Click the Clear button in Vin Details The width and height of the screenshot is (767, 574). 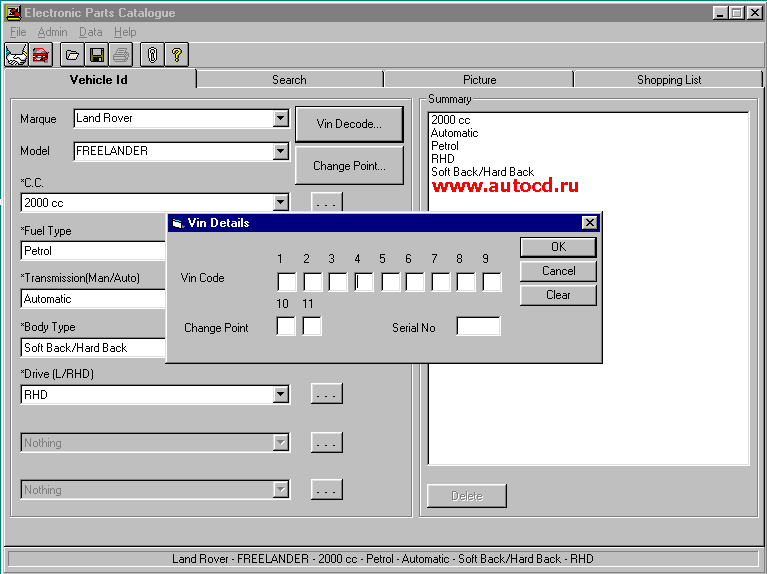pyautogui.click(x=558, y=295)
